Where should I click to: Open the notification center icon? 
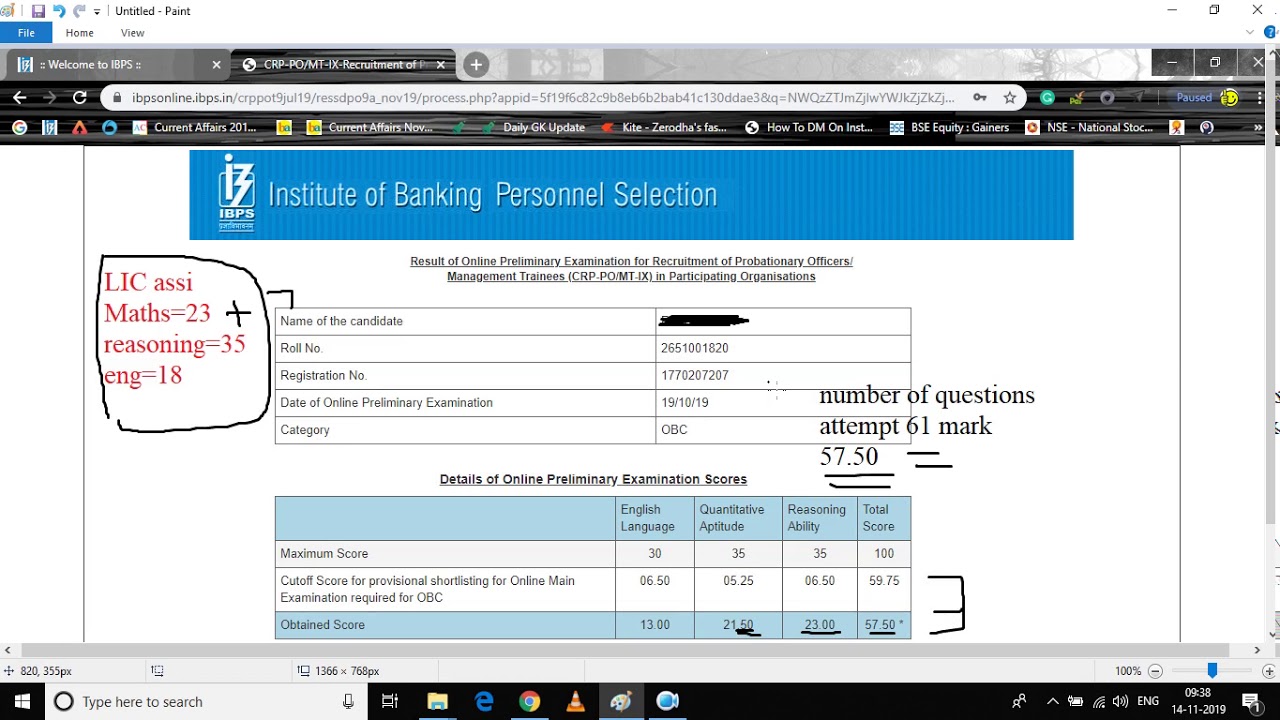point(1250,702)
